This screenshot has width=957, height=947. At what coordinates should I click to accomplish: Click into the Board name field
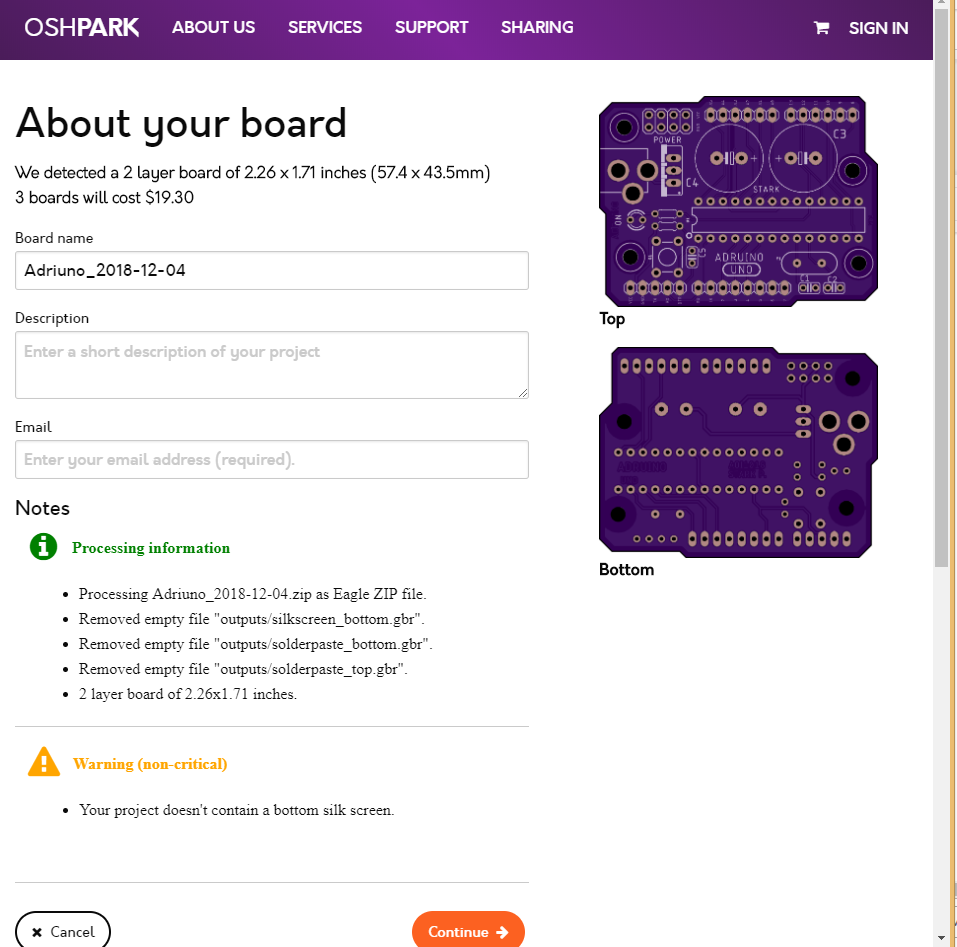tap(271, 270)
